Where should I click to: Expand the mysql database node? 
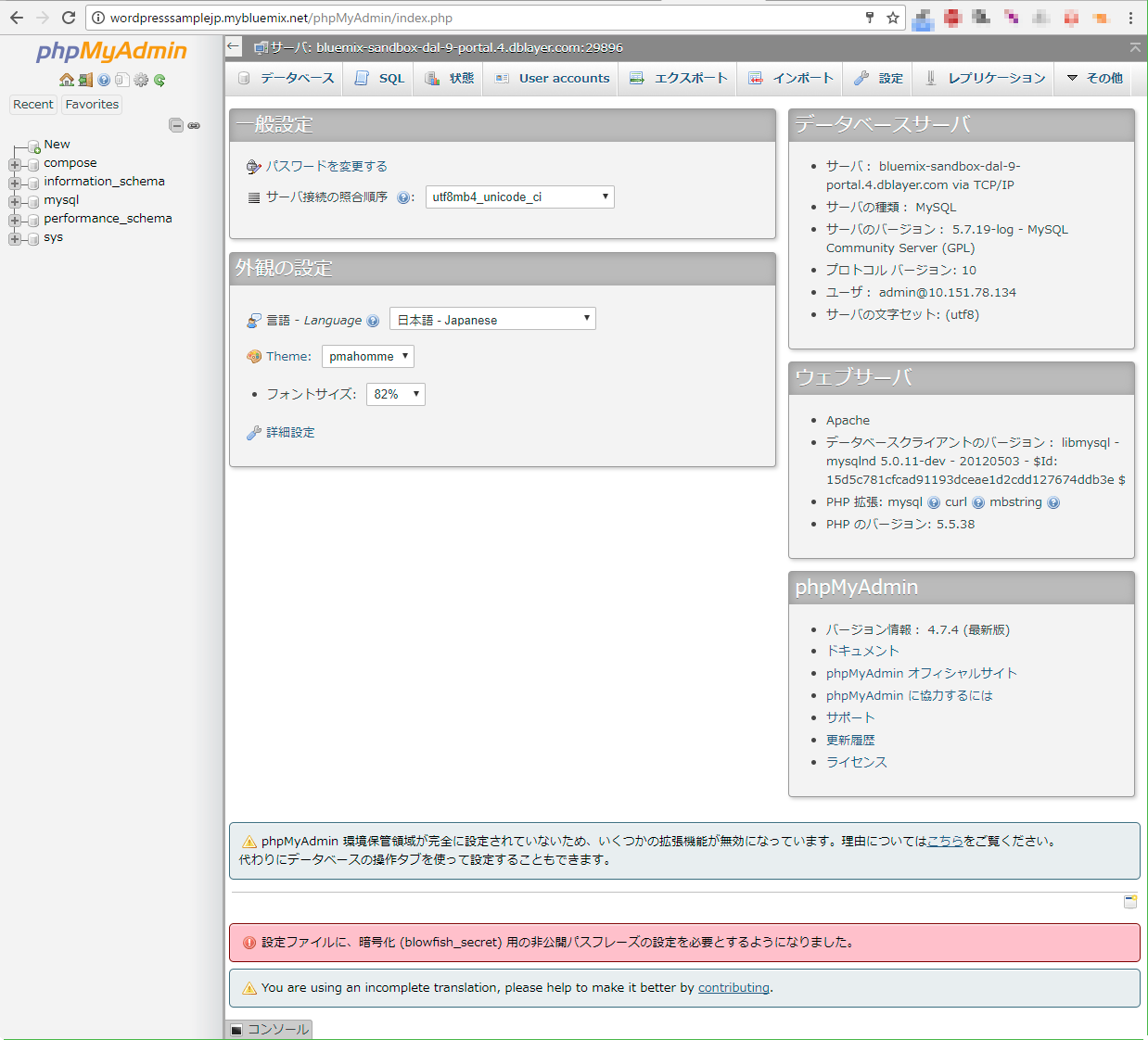(x=15, y=201)
